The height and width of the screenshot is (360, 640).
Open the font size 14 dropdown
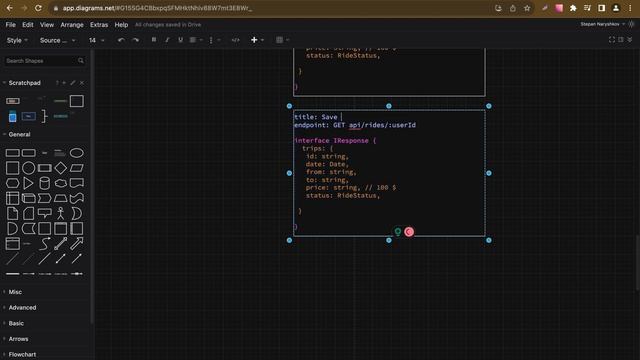pyautogui.click(x=96, y=40)
